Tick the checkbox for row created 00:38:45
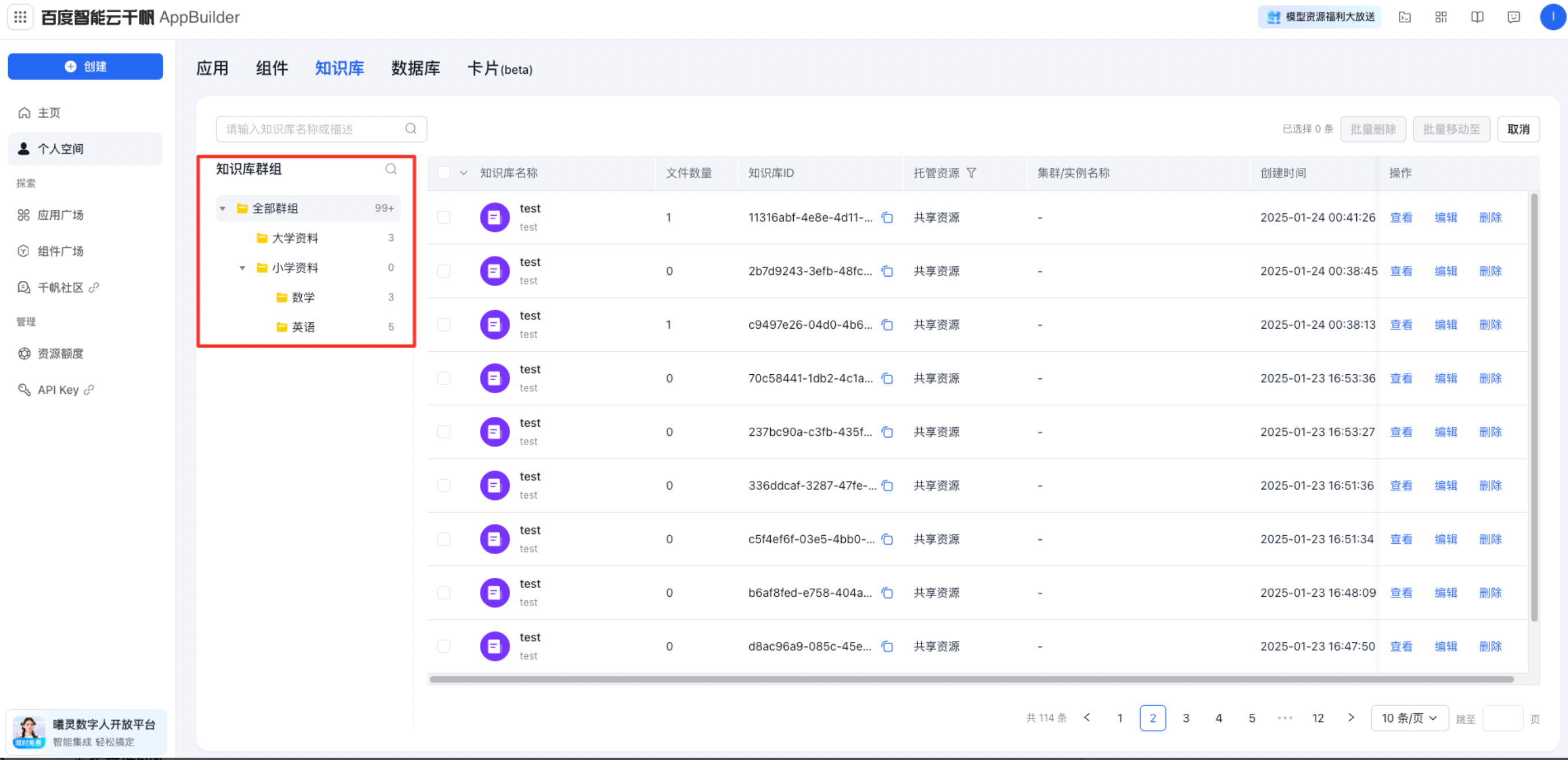The height and width of the screenshot is (760, 1568). [444, 271]
